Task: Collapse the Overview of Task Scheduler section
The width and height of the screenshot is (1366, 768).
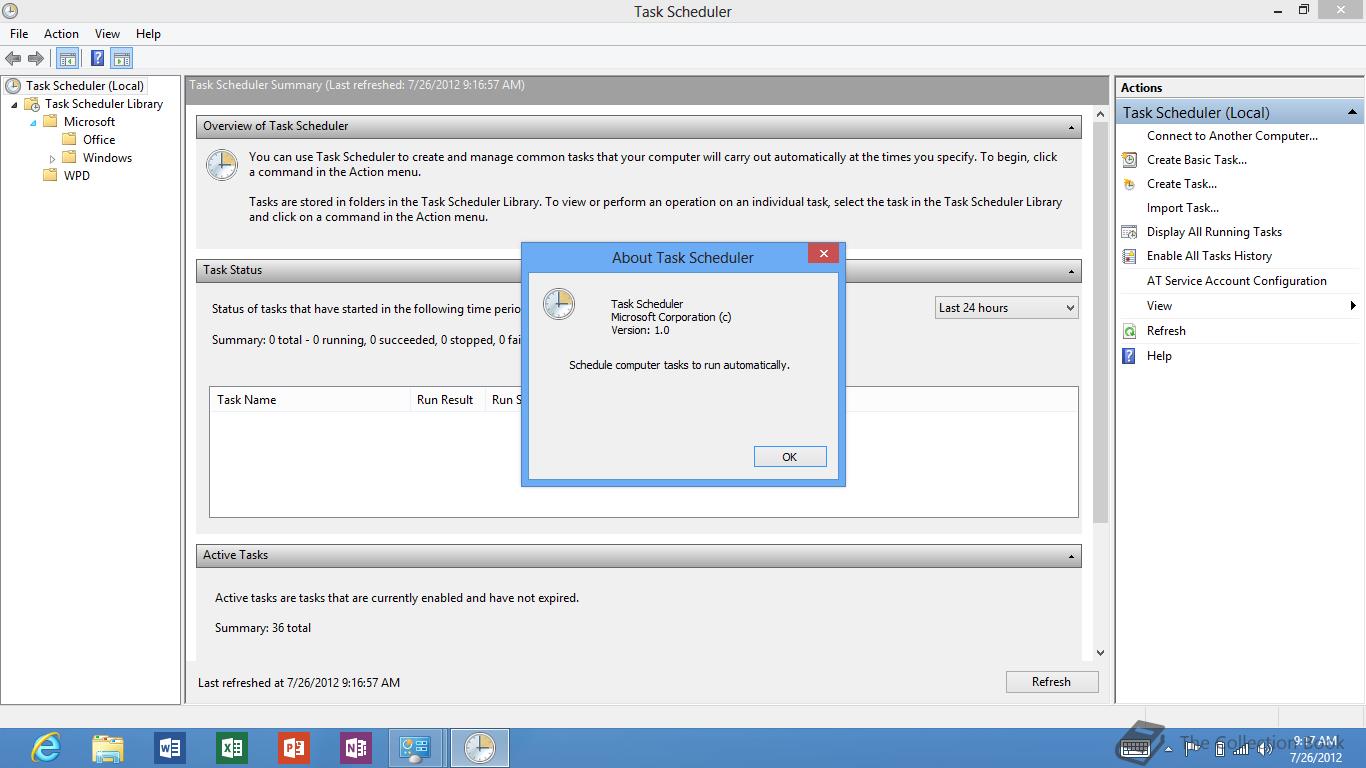Action: [1071, 127]
